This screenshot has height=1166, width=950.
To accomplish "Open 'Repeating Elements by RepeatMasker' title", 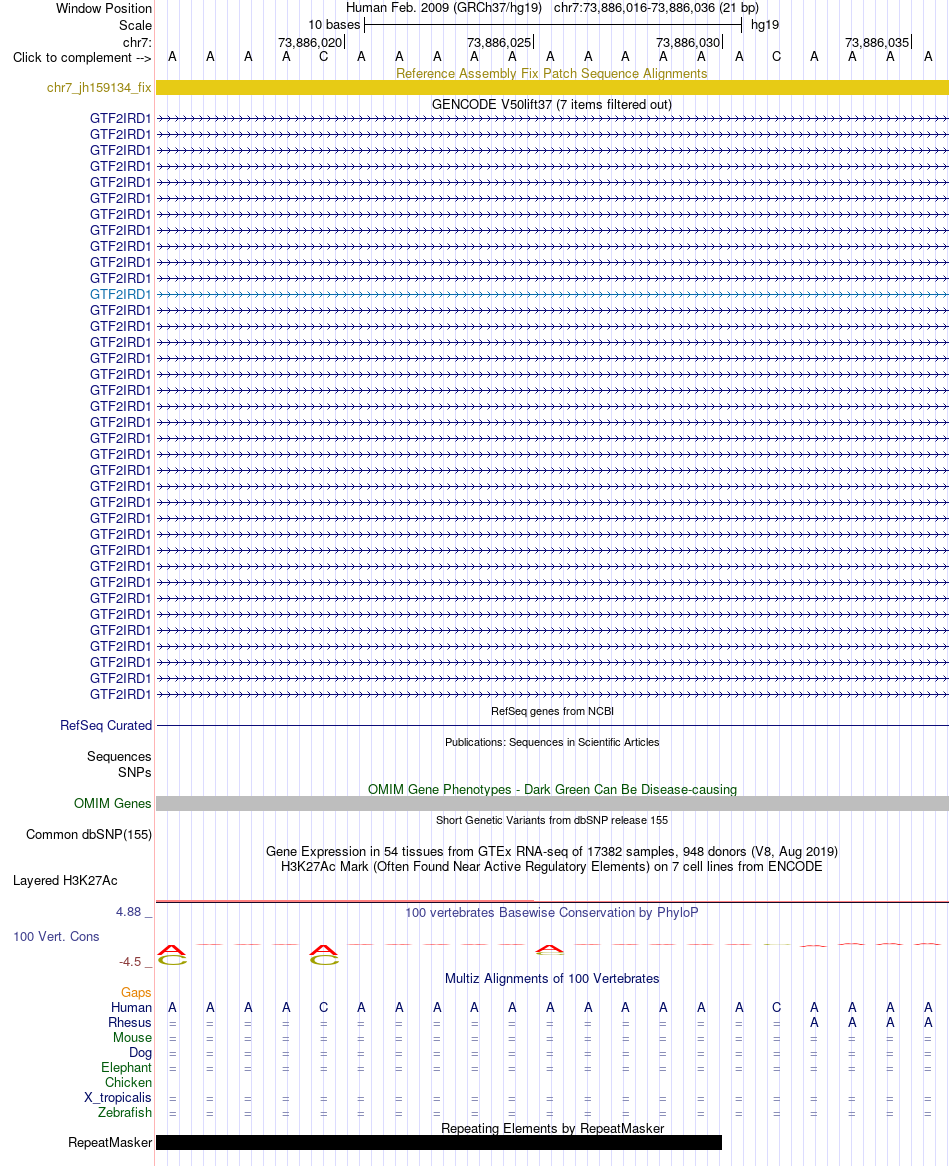I will pos(552,1129).
